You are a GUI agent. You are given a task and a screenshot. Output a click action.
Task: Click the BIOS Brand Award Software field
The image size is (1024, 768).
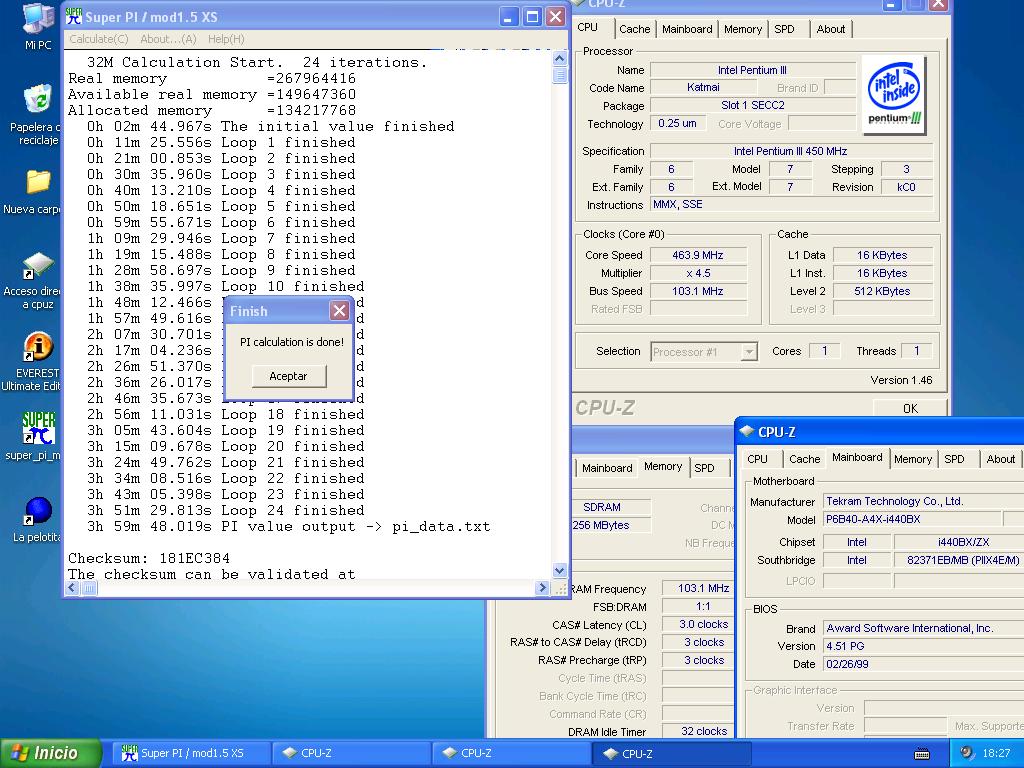click(x=922, y=628)
